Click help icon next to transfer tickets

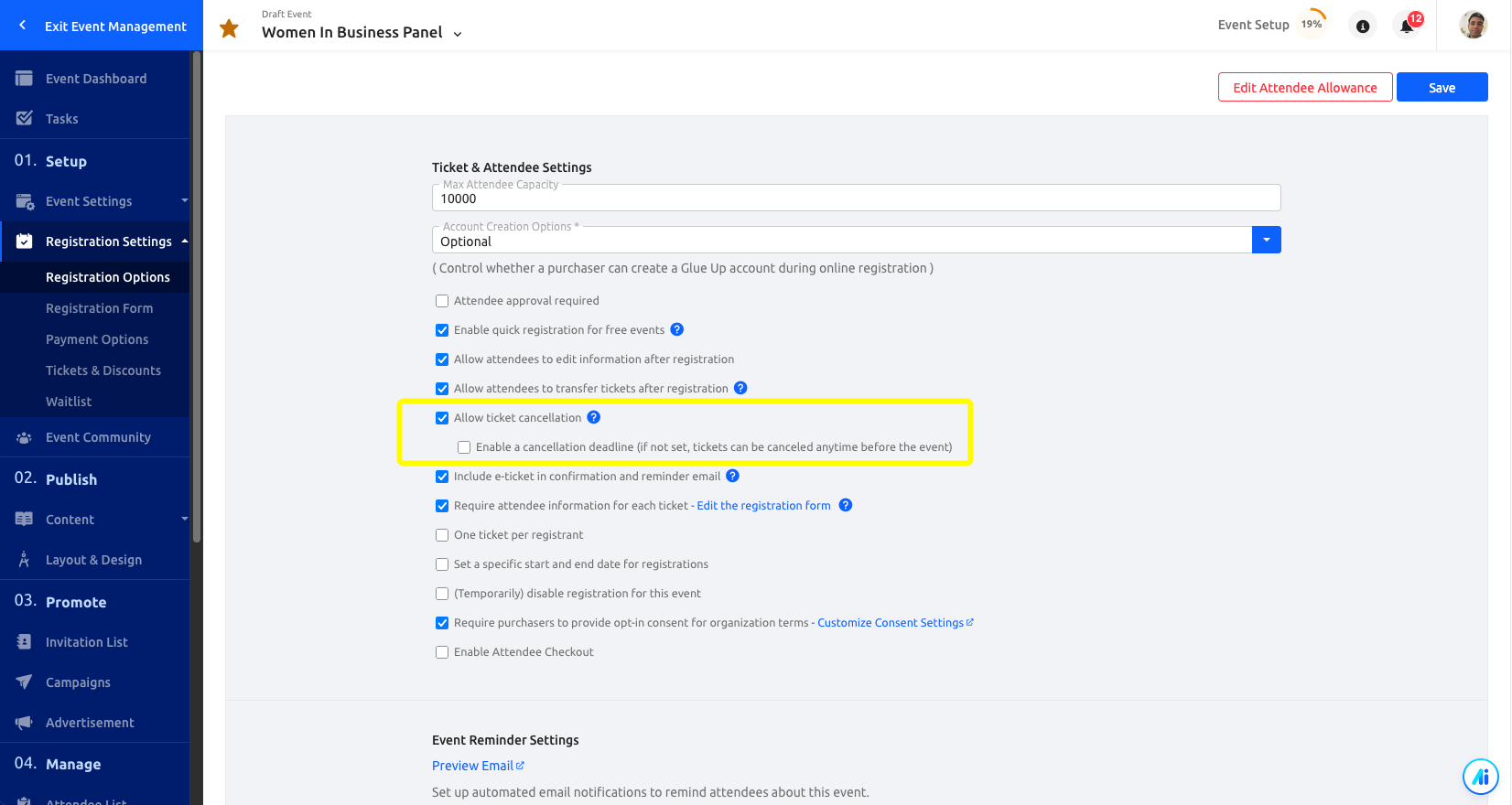741,388
